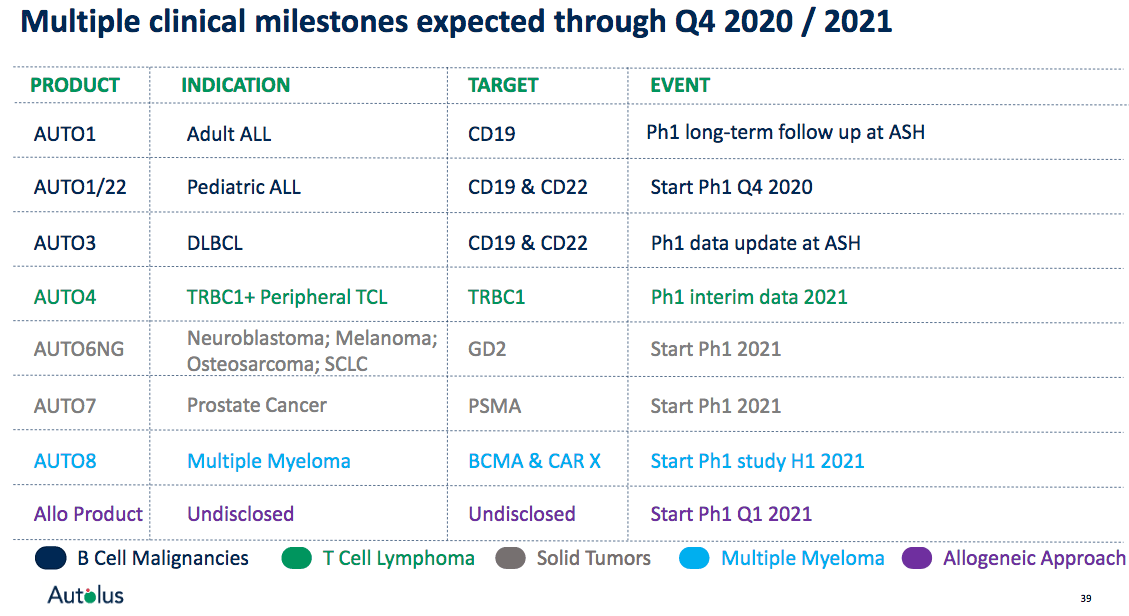The image size is (1129, 616).
Task: Click the 'BCMA & CAR X' target cell
Action: pyautogui.click(x=534, y=461)
